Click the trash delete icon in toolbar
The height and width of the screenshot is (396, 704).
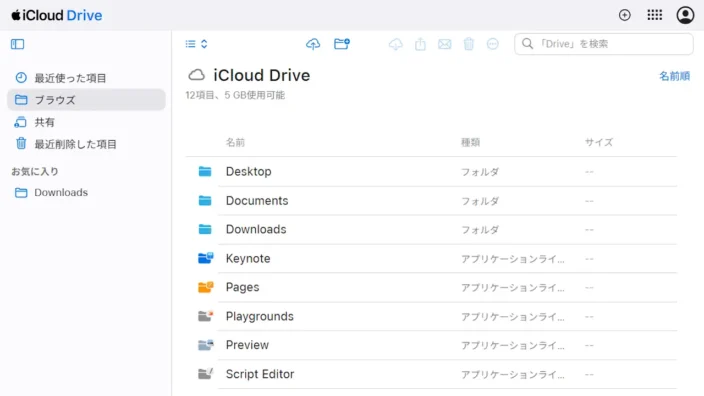click(x=469, y=44)
